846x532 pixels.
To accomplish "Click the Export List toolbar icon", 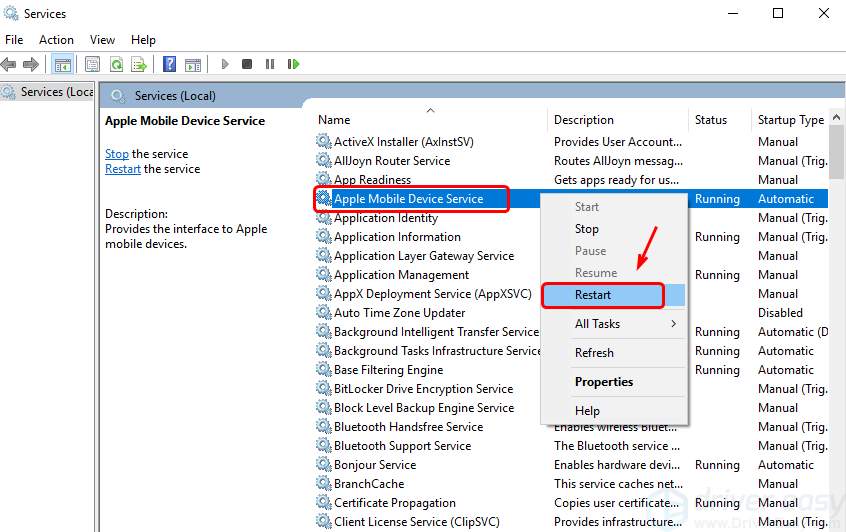I will pyautogui.click(x=139, y=65).
